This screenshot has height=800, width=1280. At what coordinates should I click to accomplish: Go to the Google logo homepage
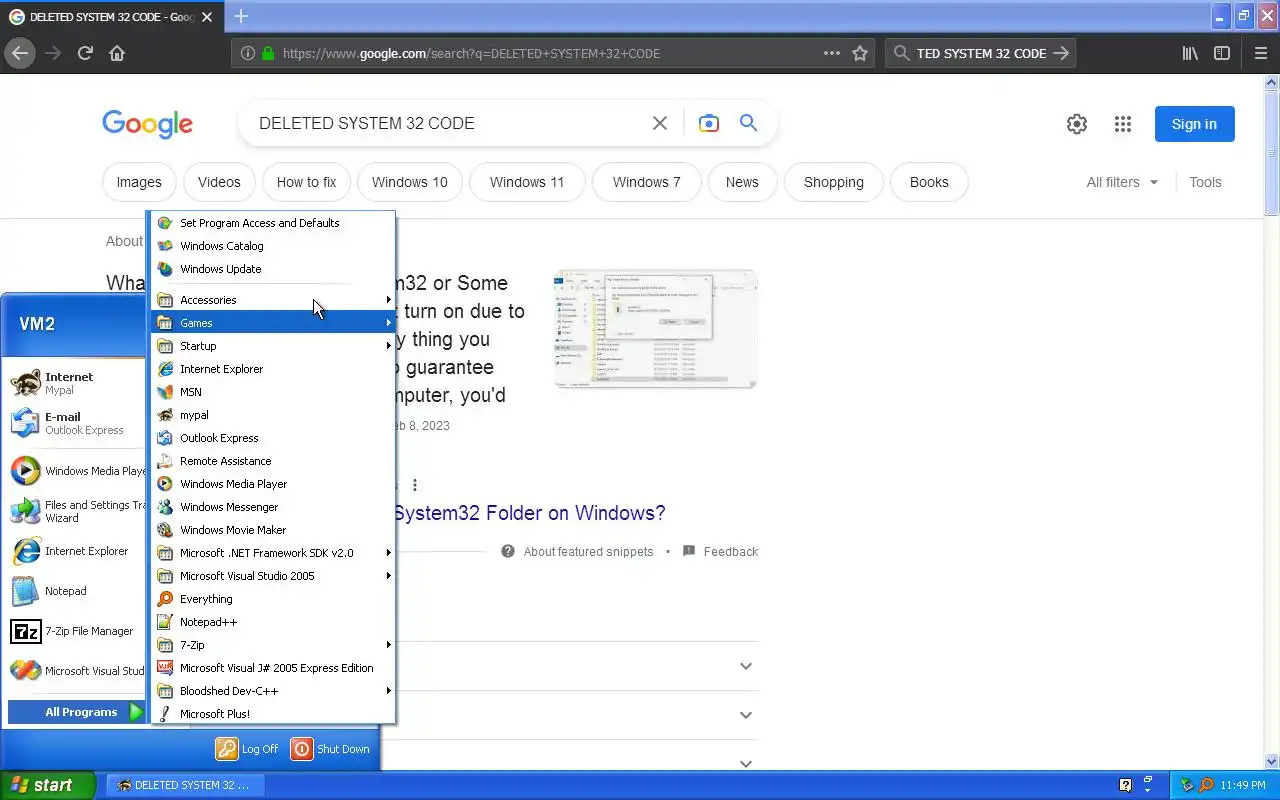pyautogui.click(x=148, y=124)
